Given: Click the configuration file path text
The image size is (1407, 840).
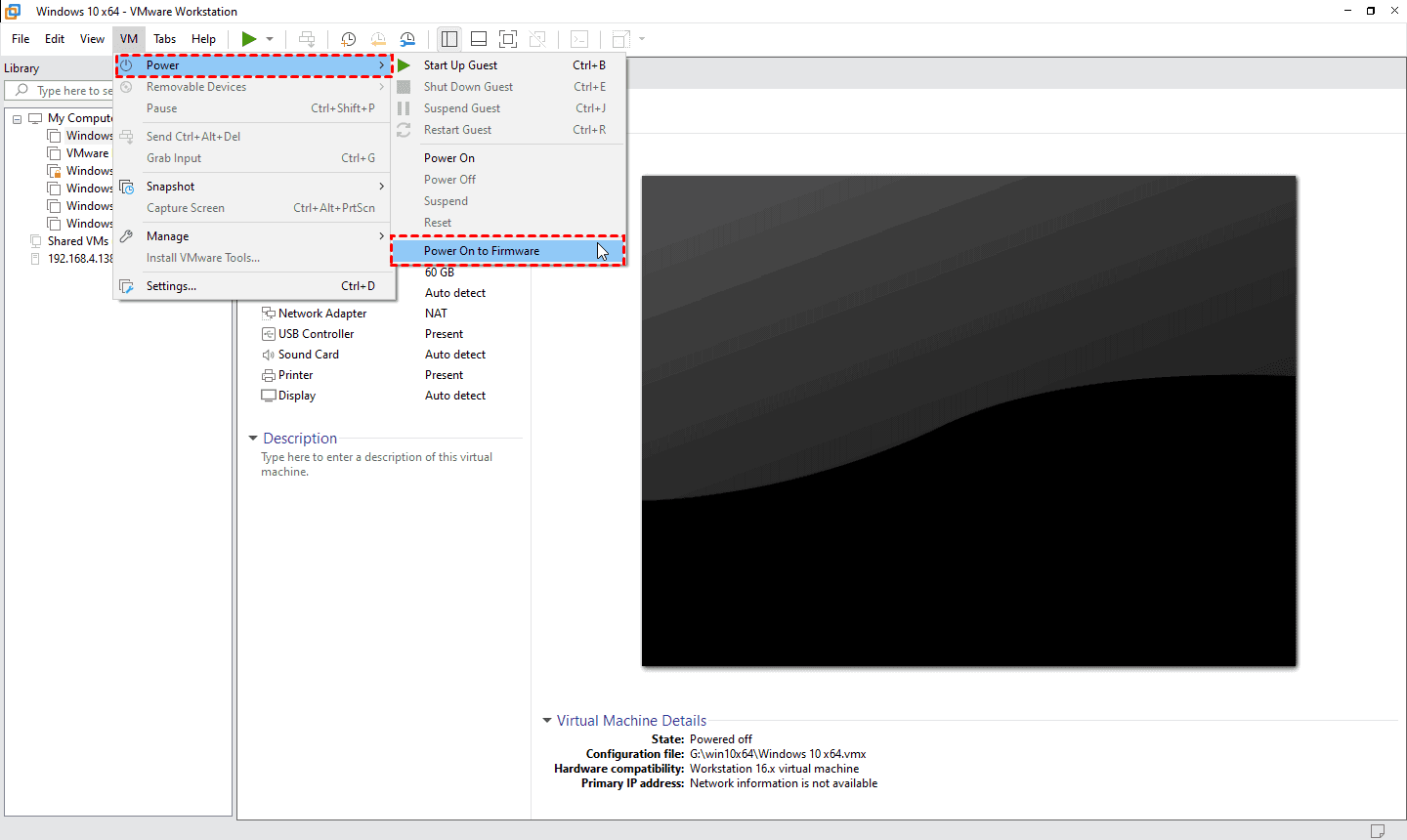Looking at the screenshot, I should (x=778, y=754).
